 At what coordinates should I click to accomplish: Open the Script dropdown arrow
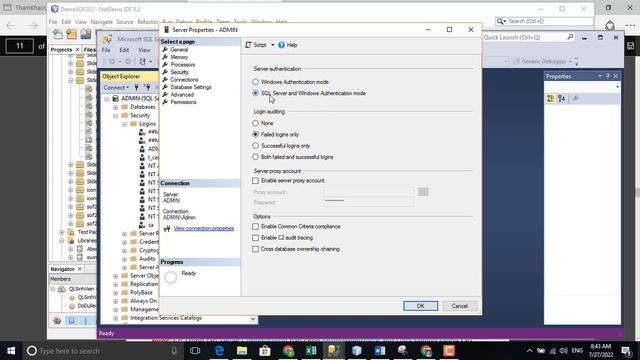[273, 45]
